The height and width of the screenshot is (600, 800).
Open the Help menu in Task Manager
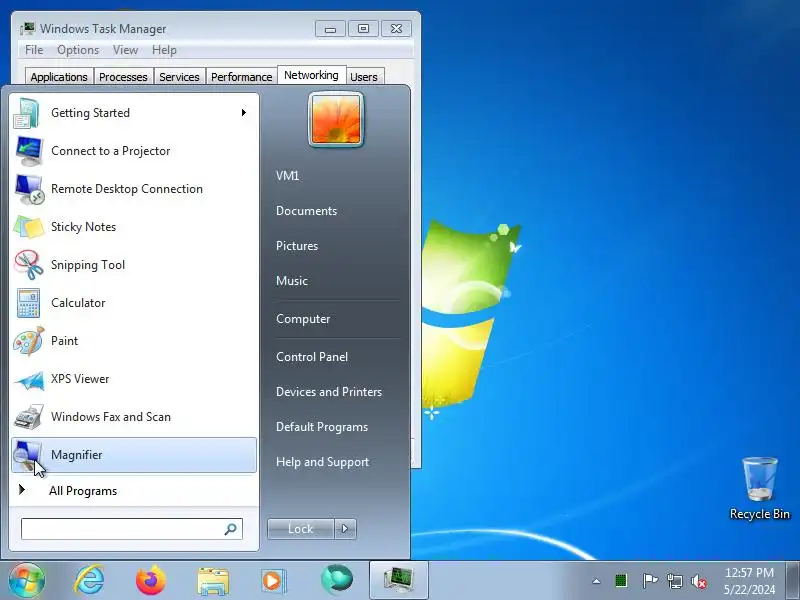[164, 50]
